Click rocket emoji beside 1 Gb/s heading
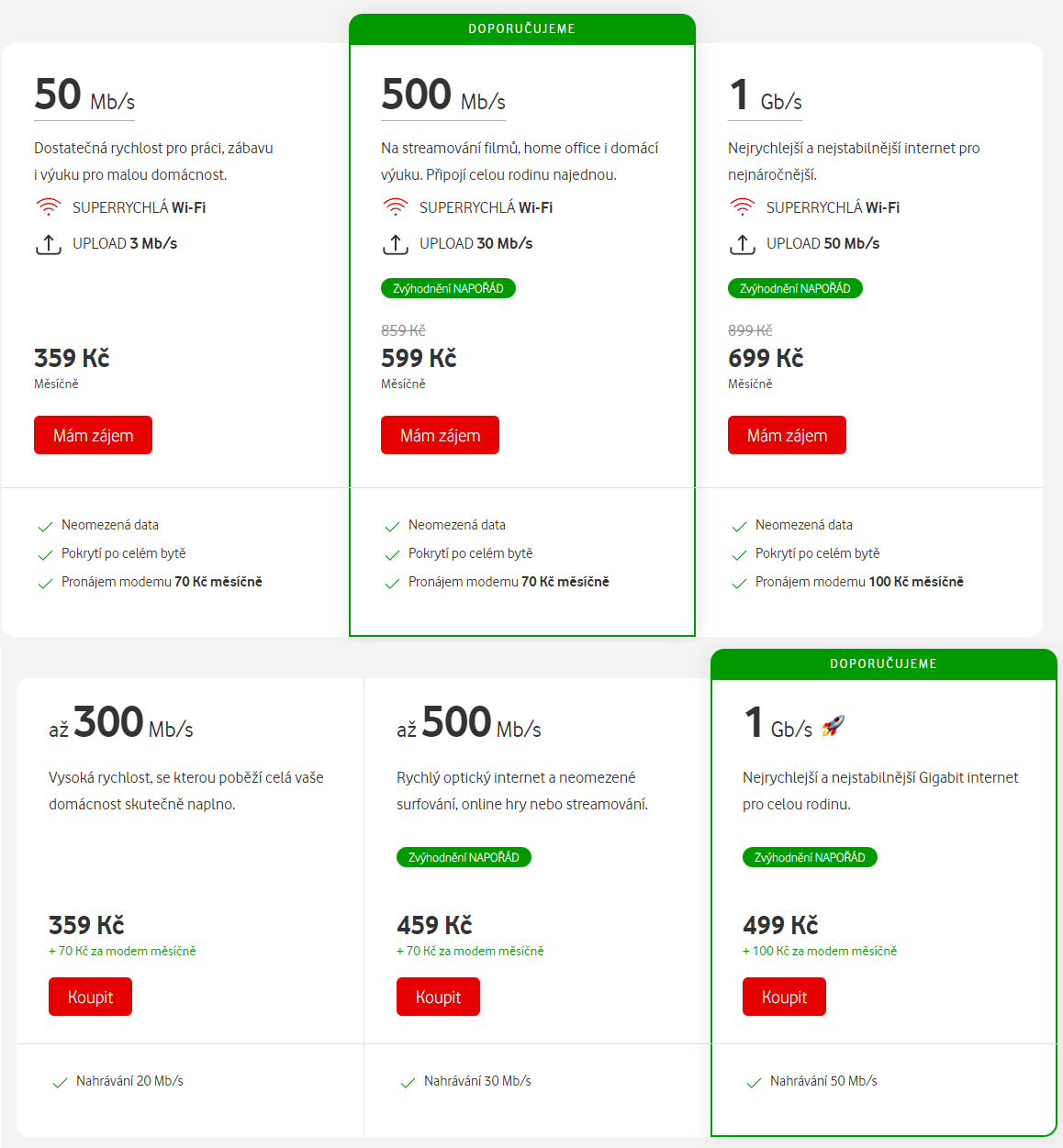1063x1148 pixels. coord(833,727)
